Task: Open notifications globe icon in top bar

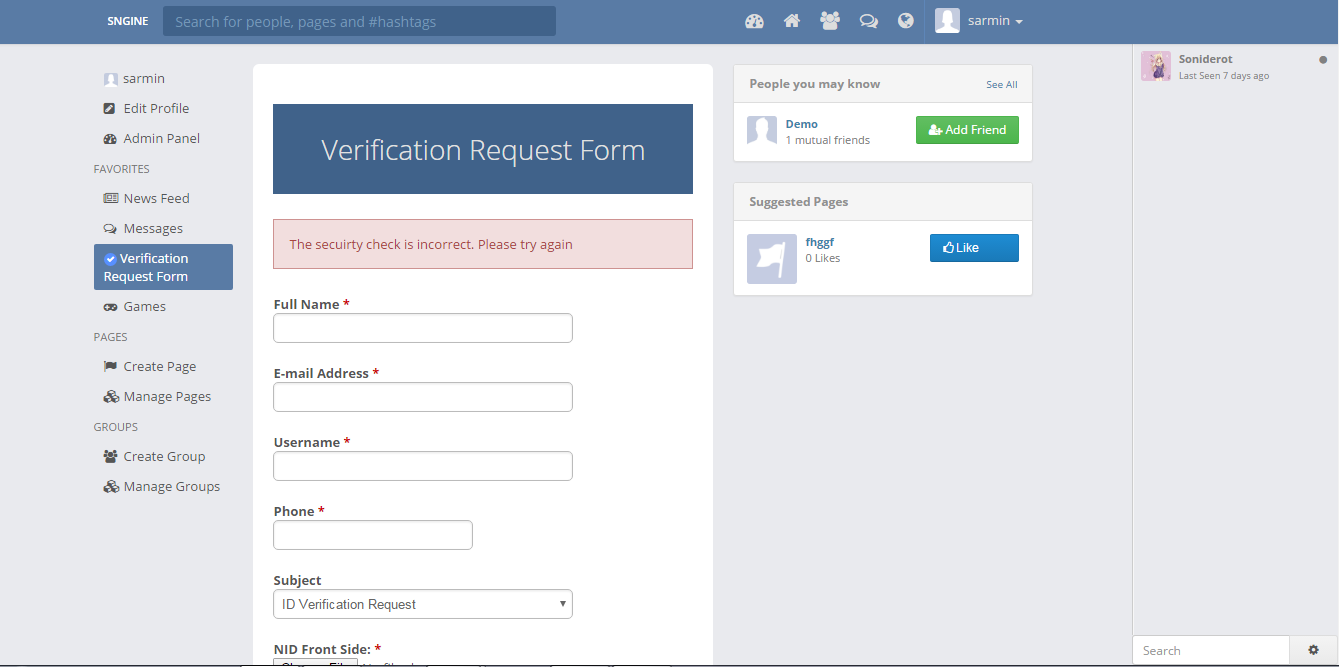Action: coord(906,21)
